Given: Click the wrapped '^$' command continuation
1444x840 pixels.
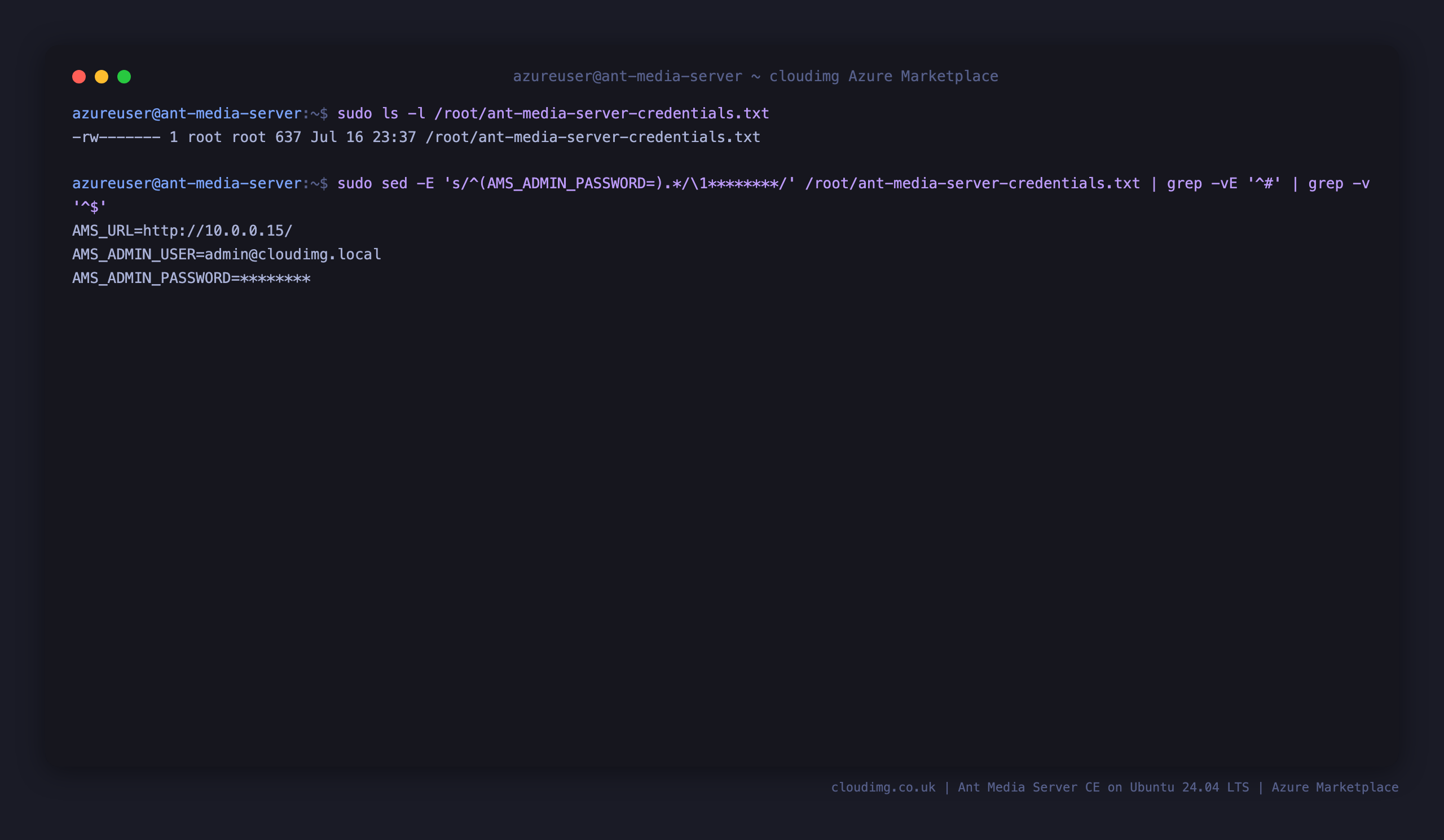Looking at the screenshot, I should point(90,207).
